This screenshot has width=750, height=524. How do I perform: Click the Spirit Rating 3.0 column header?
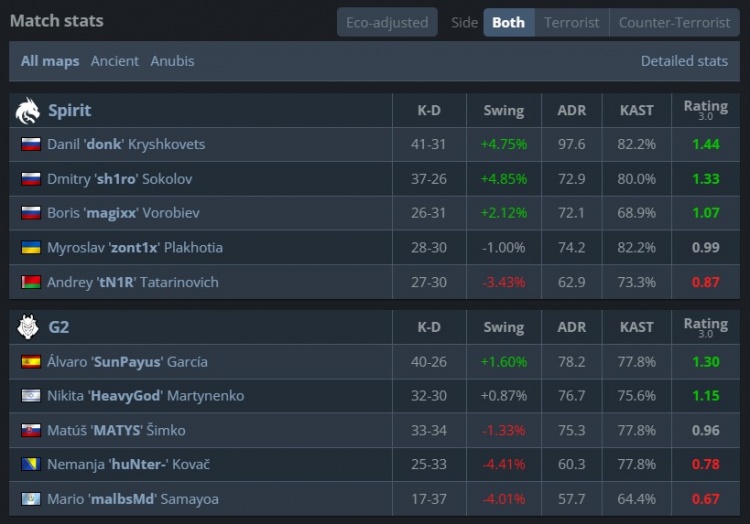705,110
